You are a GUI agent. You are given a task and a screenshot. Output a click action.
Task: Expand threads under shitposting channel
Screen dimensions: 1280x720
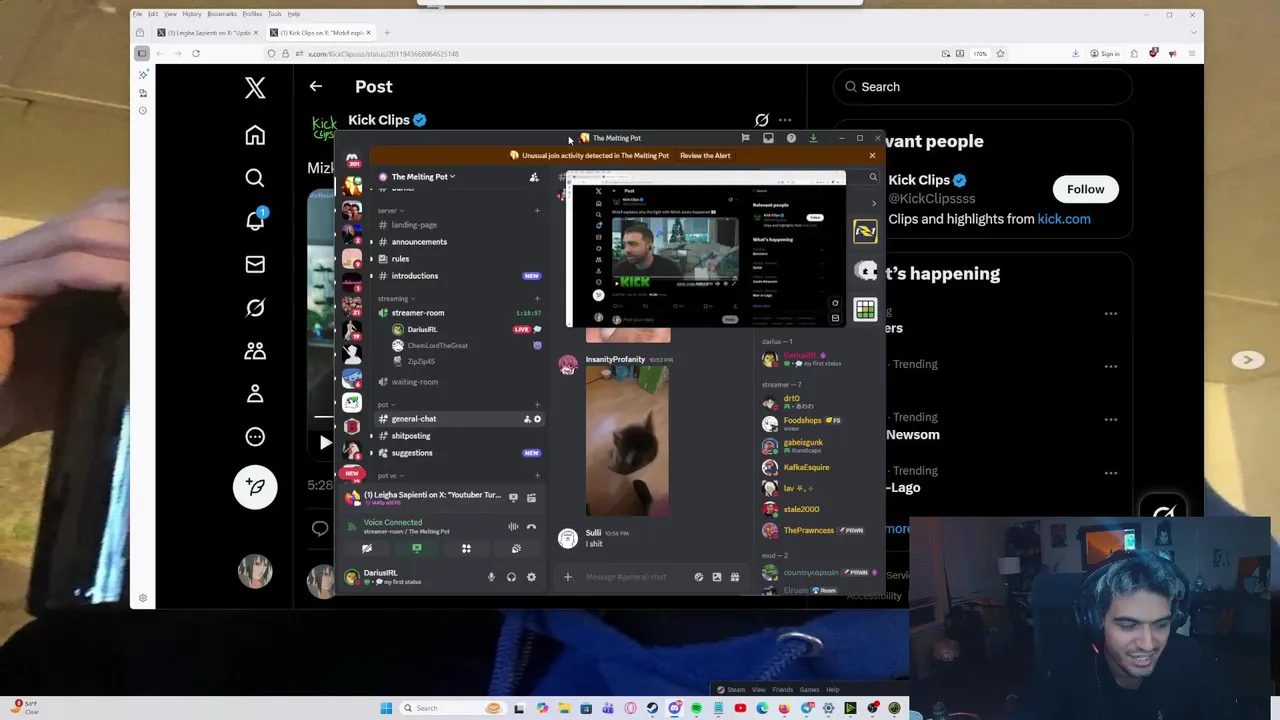371,436
